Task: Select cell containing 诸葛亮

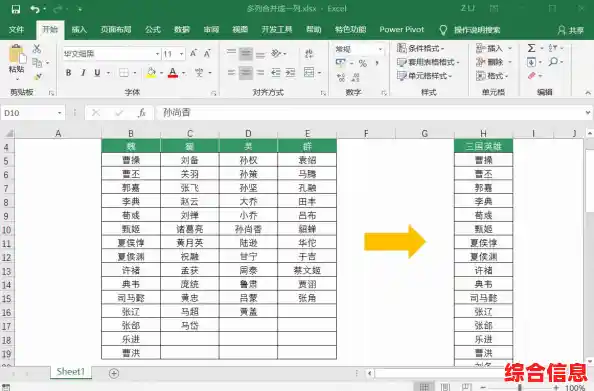Action: (190, 229)
